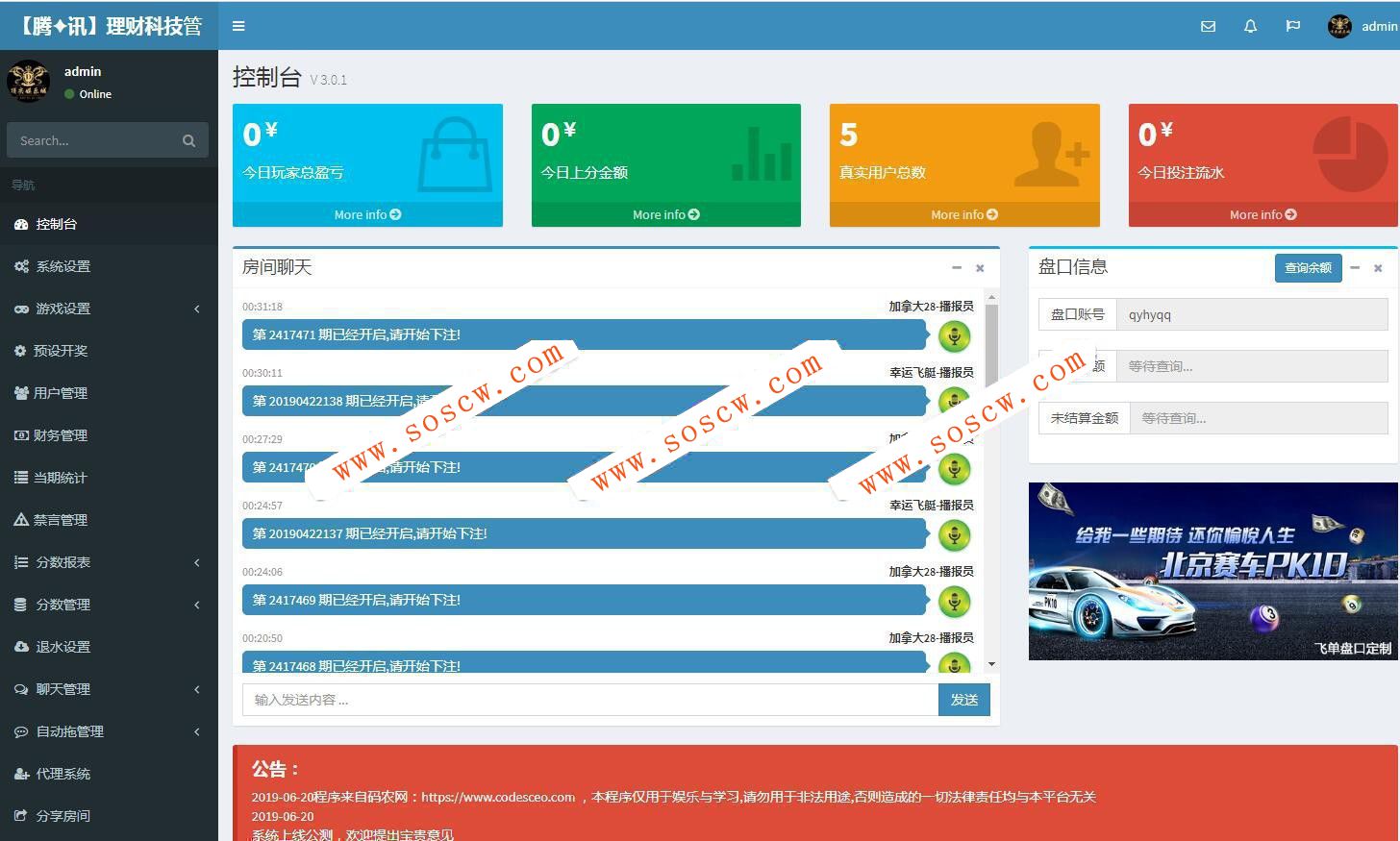Image resolution: width=1400 pixels, height=841 pixels.
Task: Click message 第 20190422137 期已经开启
Action: click(585, 533)
